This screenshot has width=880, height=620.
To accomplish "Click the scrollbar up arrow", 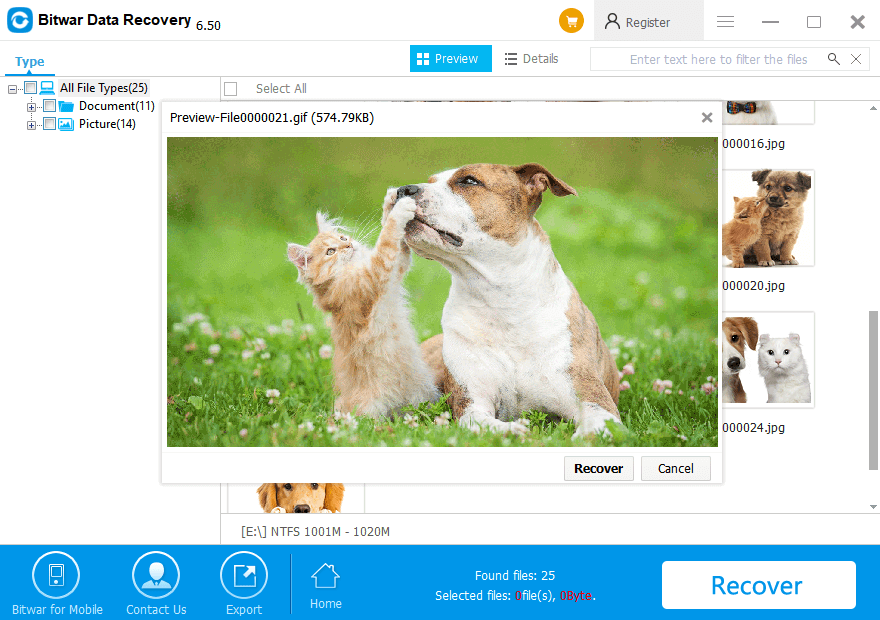I will click(873, 108).
